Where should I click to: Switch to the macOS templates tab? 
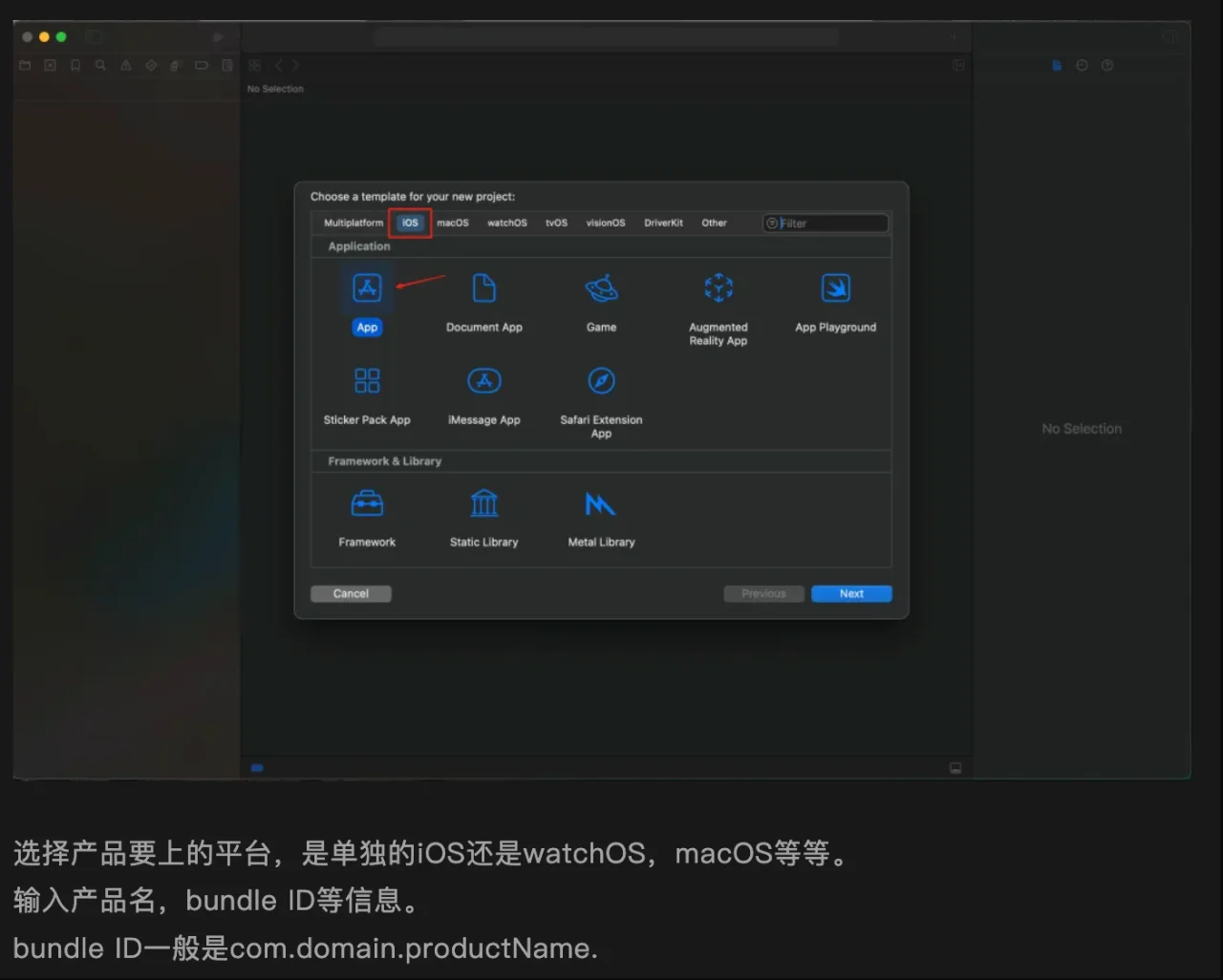coord(453,223)
